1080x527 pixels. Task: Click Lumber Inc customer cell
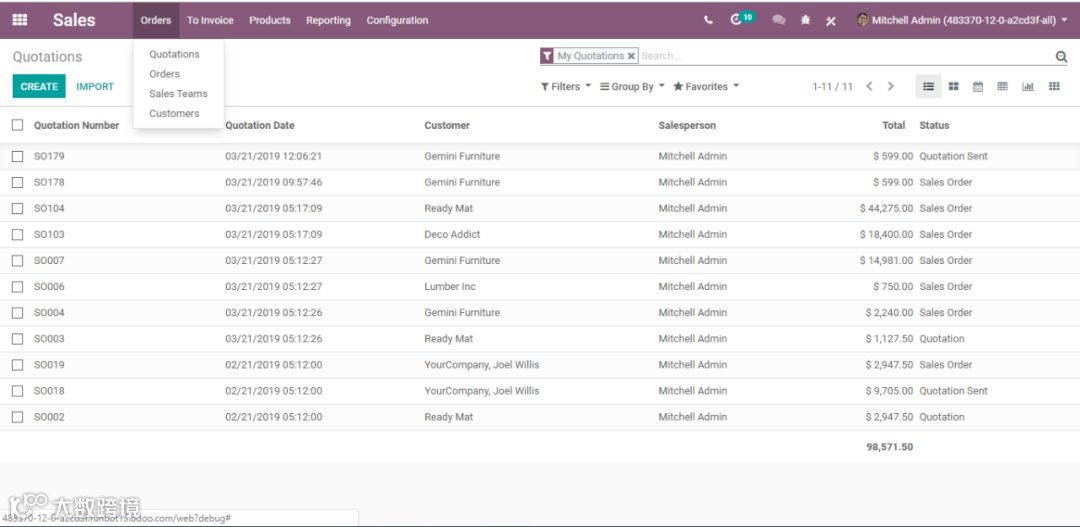[450, 287]
